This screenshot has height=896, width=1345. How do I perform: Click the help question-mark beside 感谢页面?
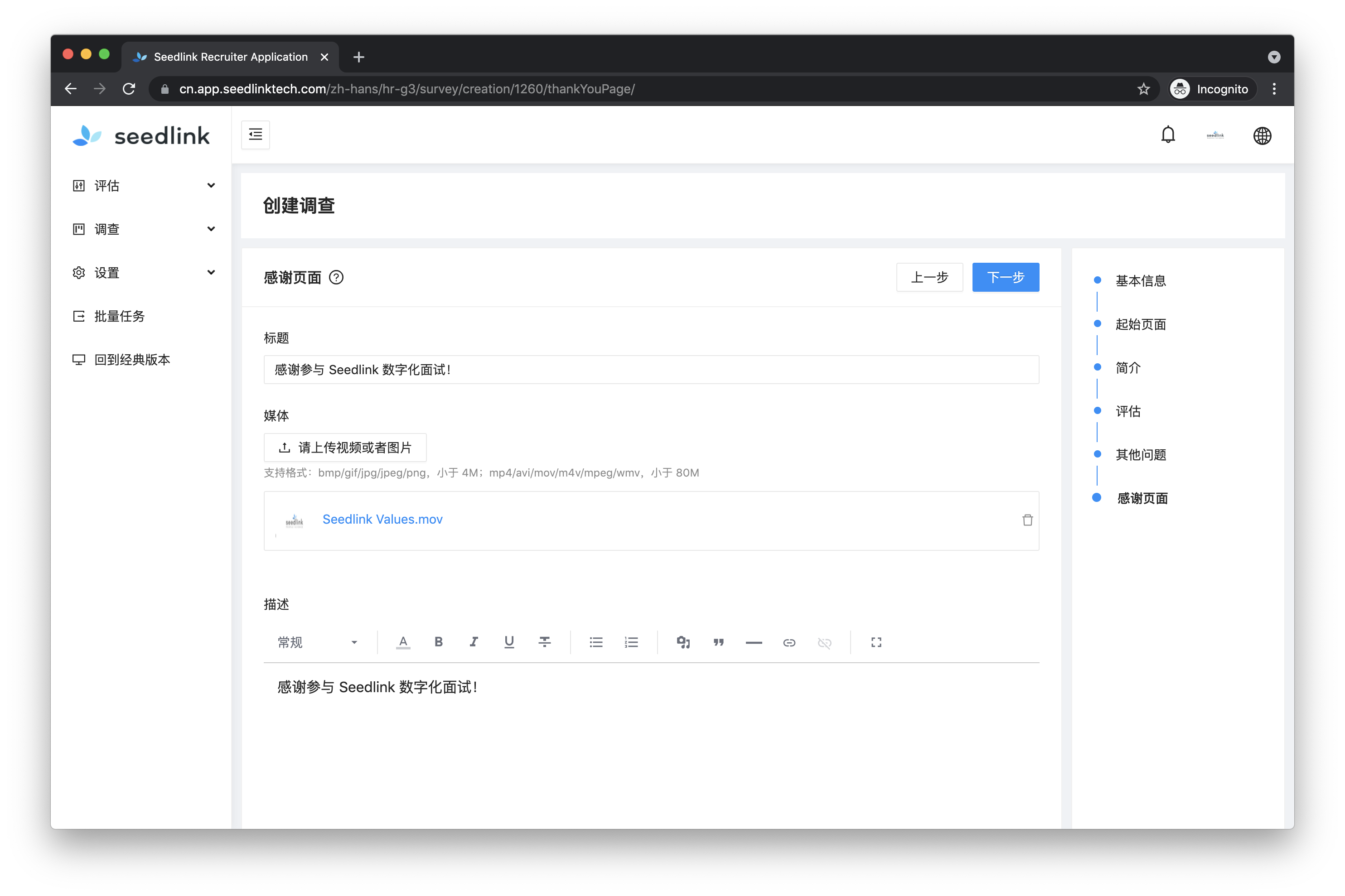click(x=336, y=277)
